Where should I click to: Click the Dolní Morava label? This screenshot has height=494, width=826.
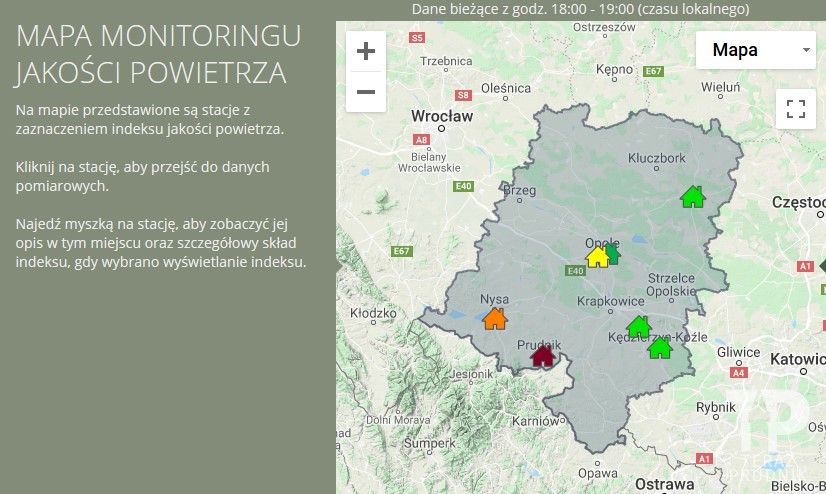coord(398,420)
